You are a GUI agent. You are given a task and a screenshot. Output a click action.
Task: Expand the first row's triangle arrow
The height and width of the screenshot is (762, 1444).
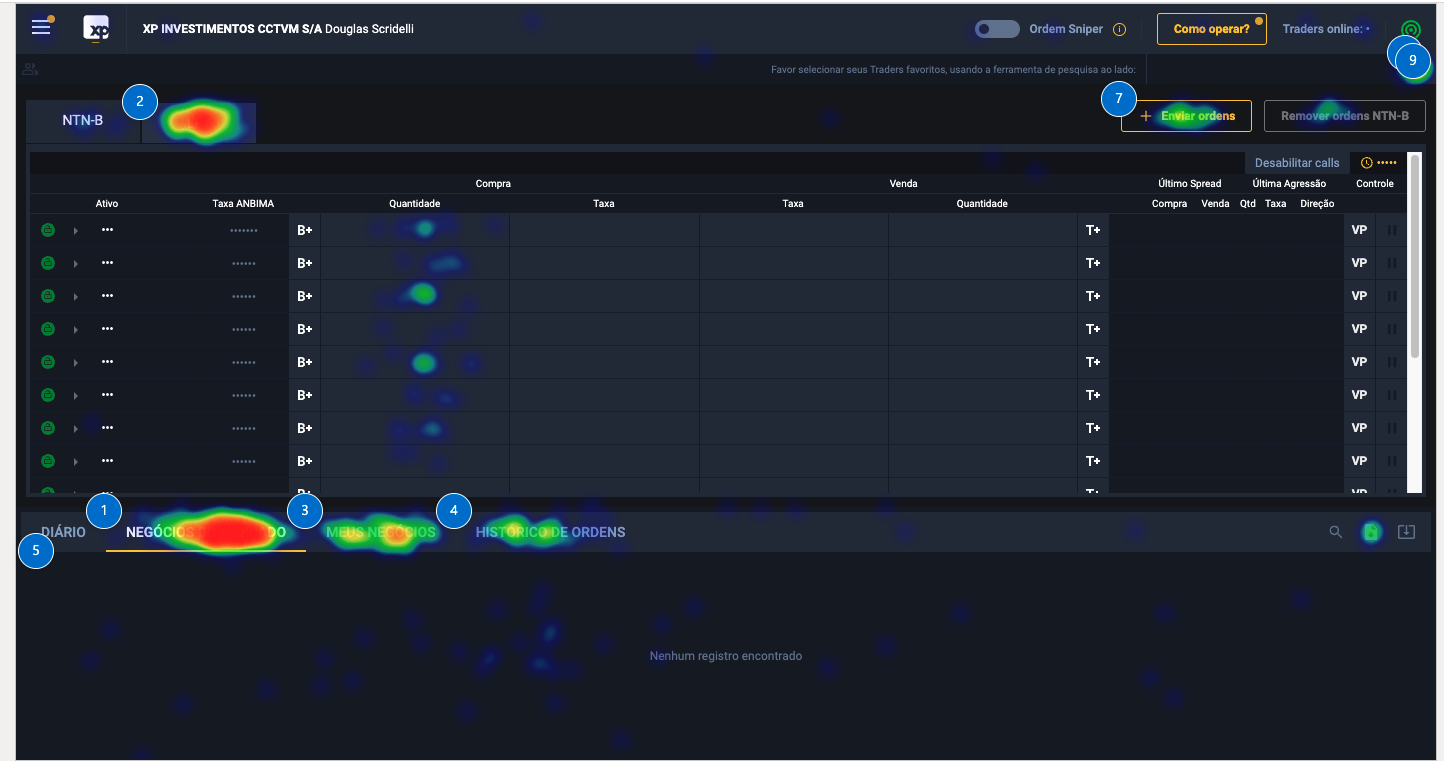(x=76, y=231)
